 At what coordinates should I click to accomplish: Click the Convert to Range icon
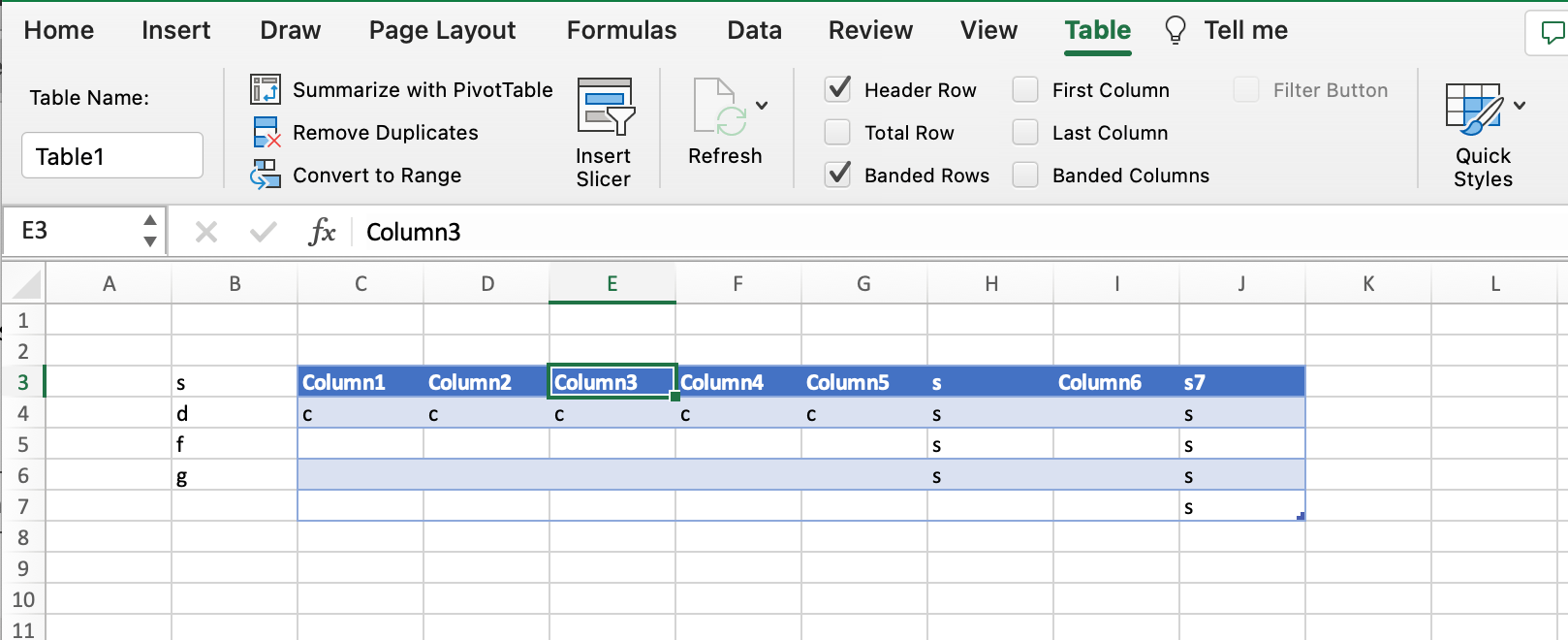[266, 175]
